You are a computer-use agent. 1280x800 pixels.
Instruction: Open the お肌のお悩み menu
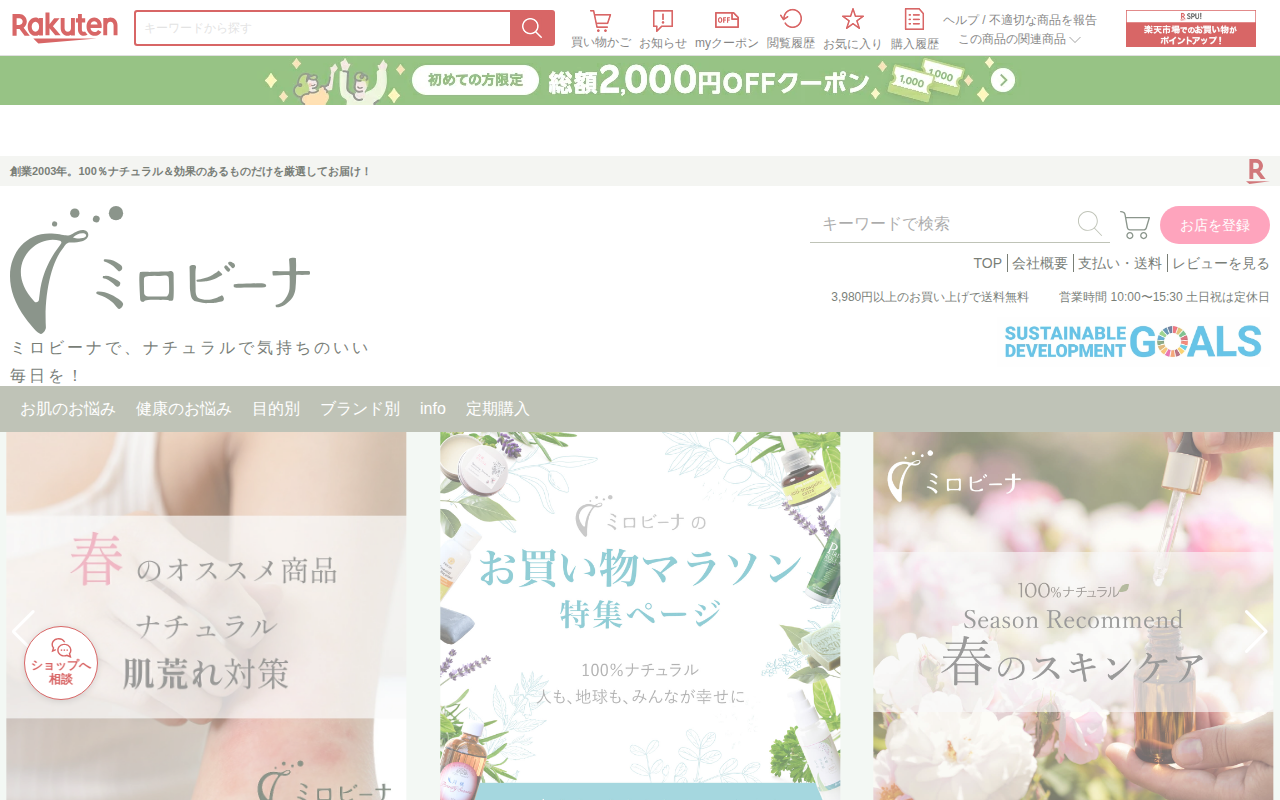68,409
